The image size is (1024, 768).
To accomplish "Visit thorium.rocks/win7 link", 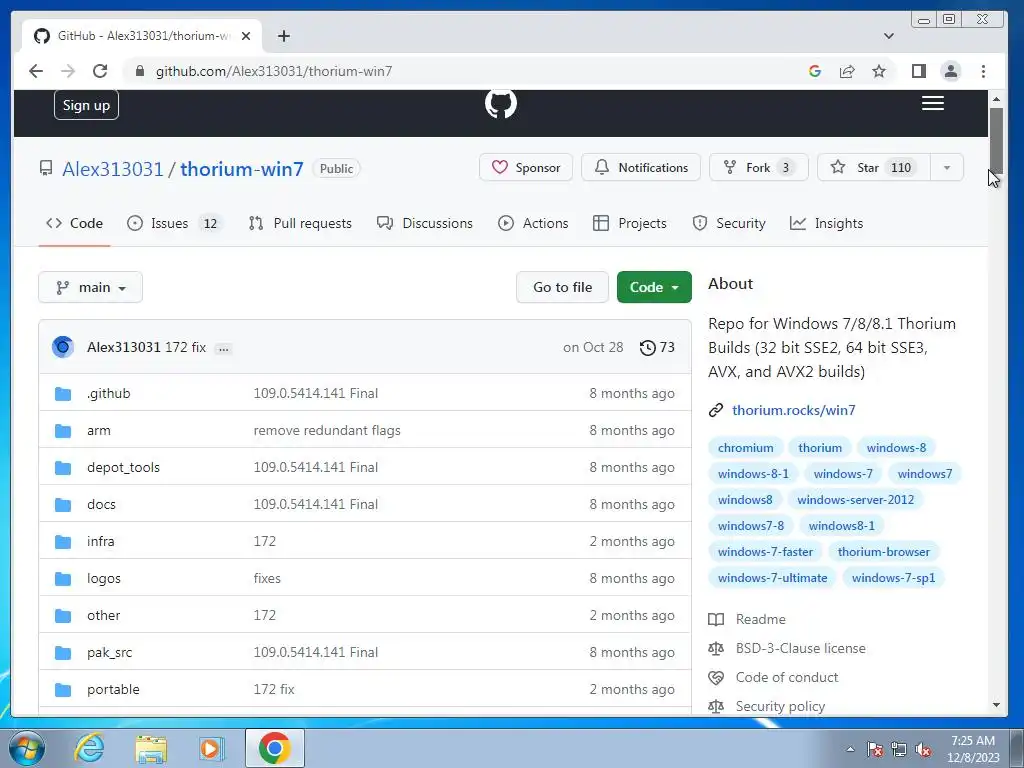I will click(793, 410).
